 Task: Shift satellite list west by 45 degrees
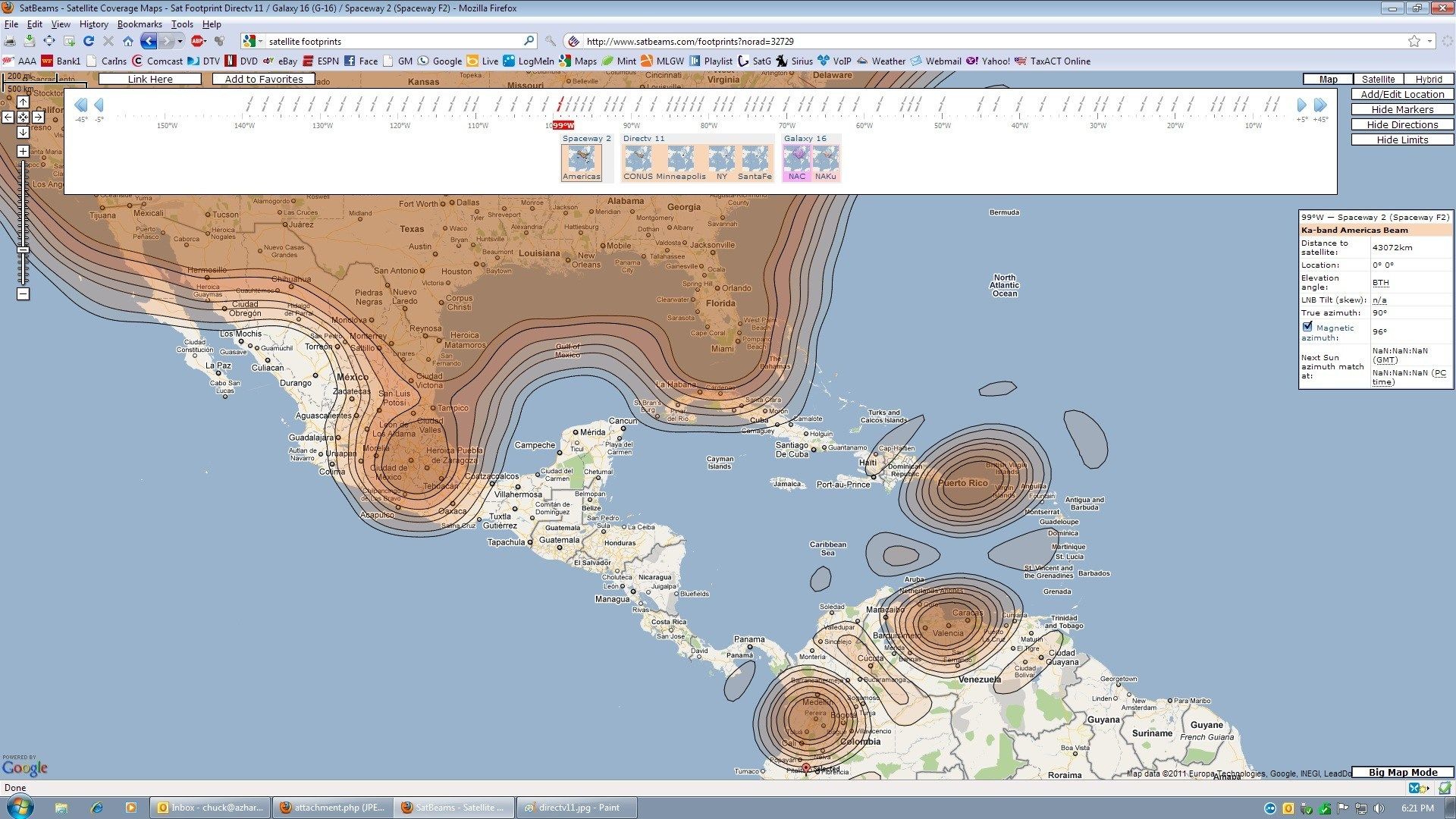80,105
